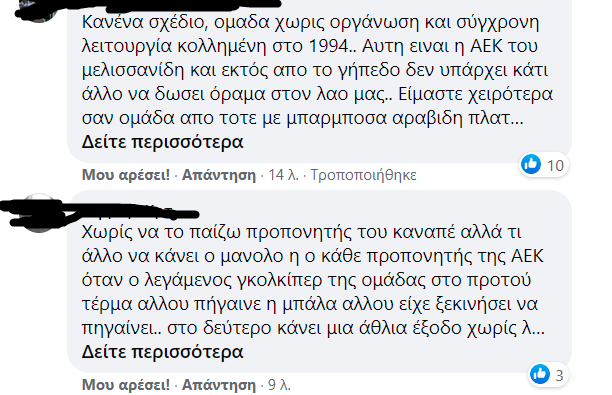Like the comment about ΑΕΚ του μελισσανίδη
The image size is (612, 395).
point(126,174)
